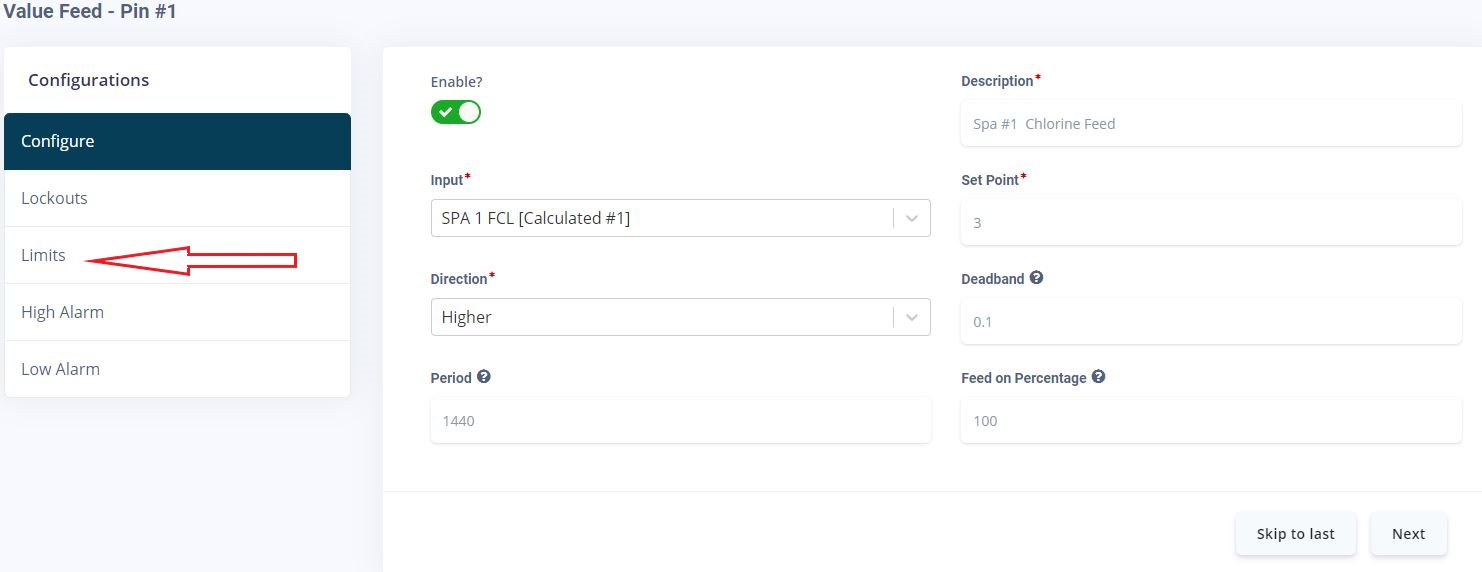The image size is (1482, 572).
Task: Expand the Direction dropdown chevron
Action: pos(912,317)
